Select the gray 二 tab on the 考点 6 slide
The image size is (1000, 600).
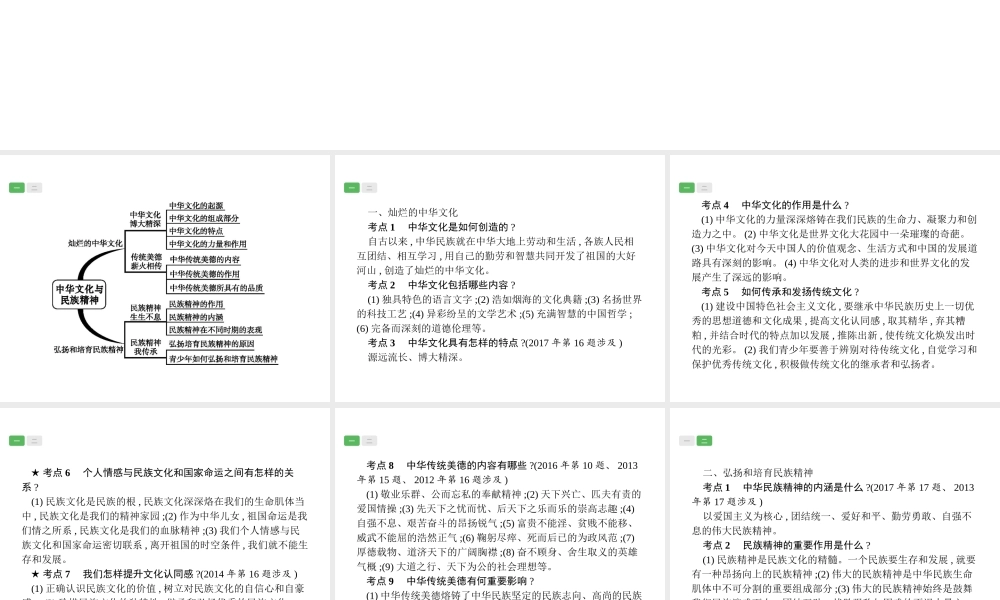tap(34, 441)
